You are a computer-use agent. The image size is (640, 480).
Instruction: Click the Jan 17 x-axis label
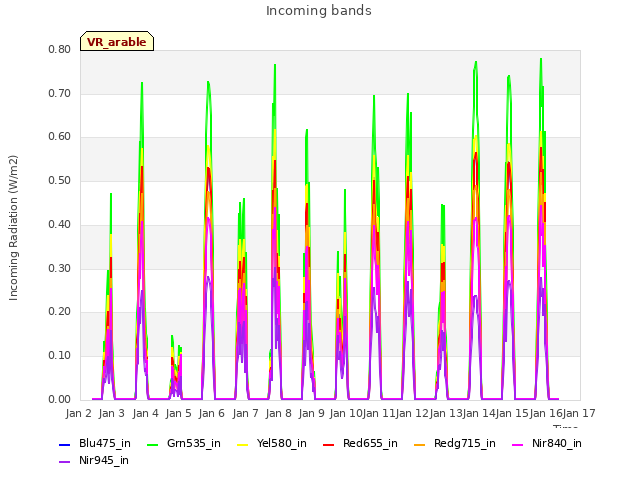tap(579, 414)
